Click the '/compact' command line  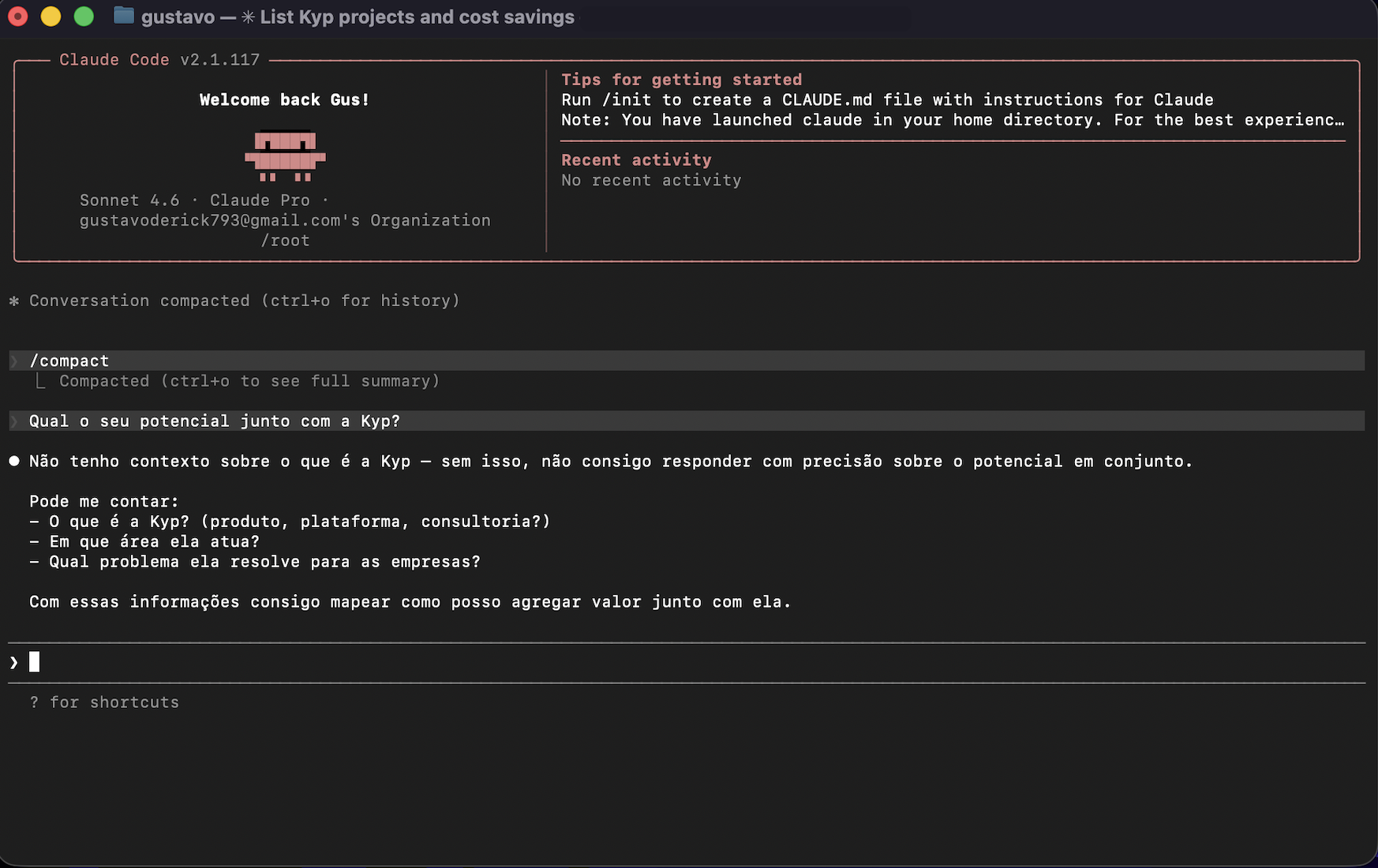click(687, 361)
